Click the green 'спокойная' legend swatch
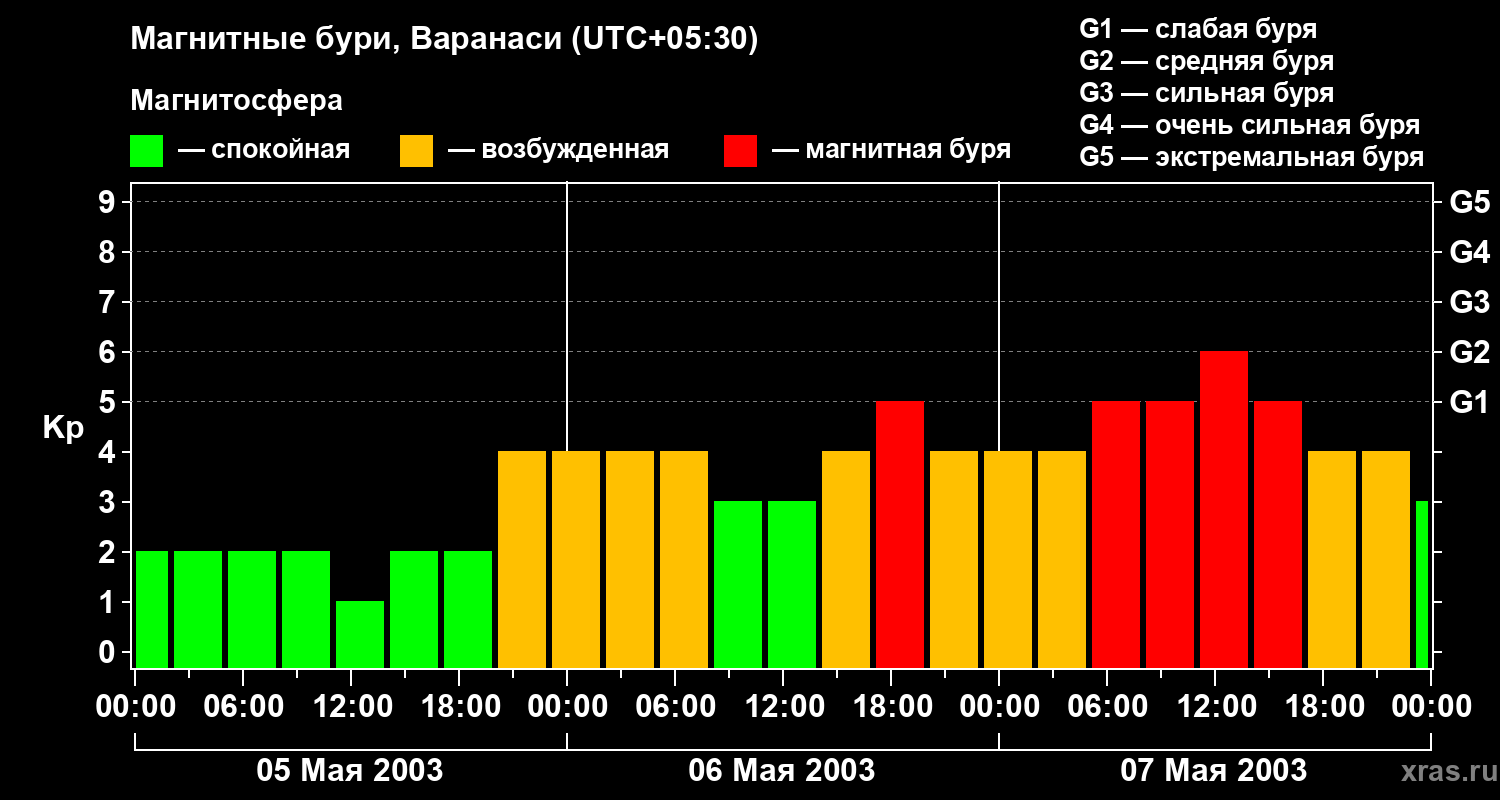 click(146, 151)
